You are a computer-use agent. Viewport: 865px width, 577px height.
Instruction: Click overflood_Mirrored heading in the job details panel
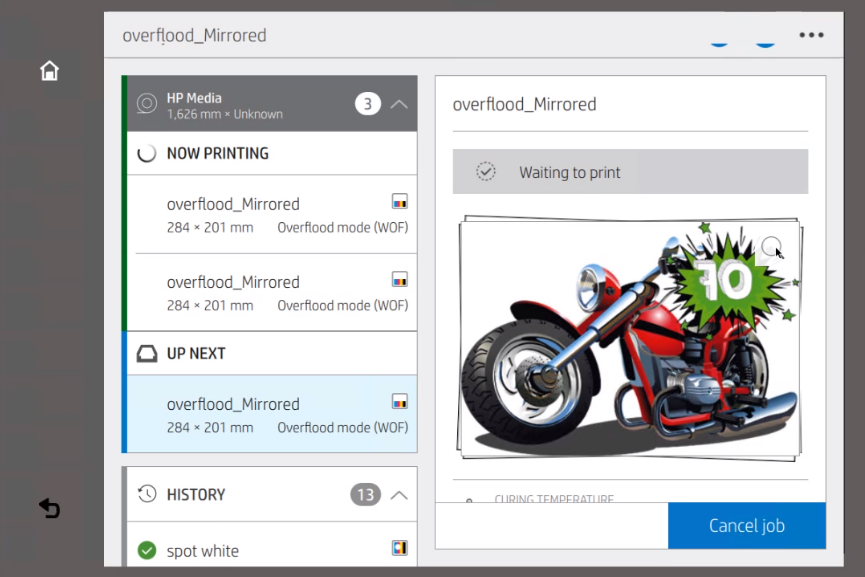[x=524, y=104]
